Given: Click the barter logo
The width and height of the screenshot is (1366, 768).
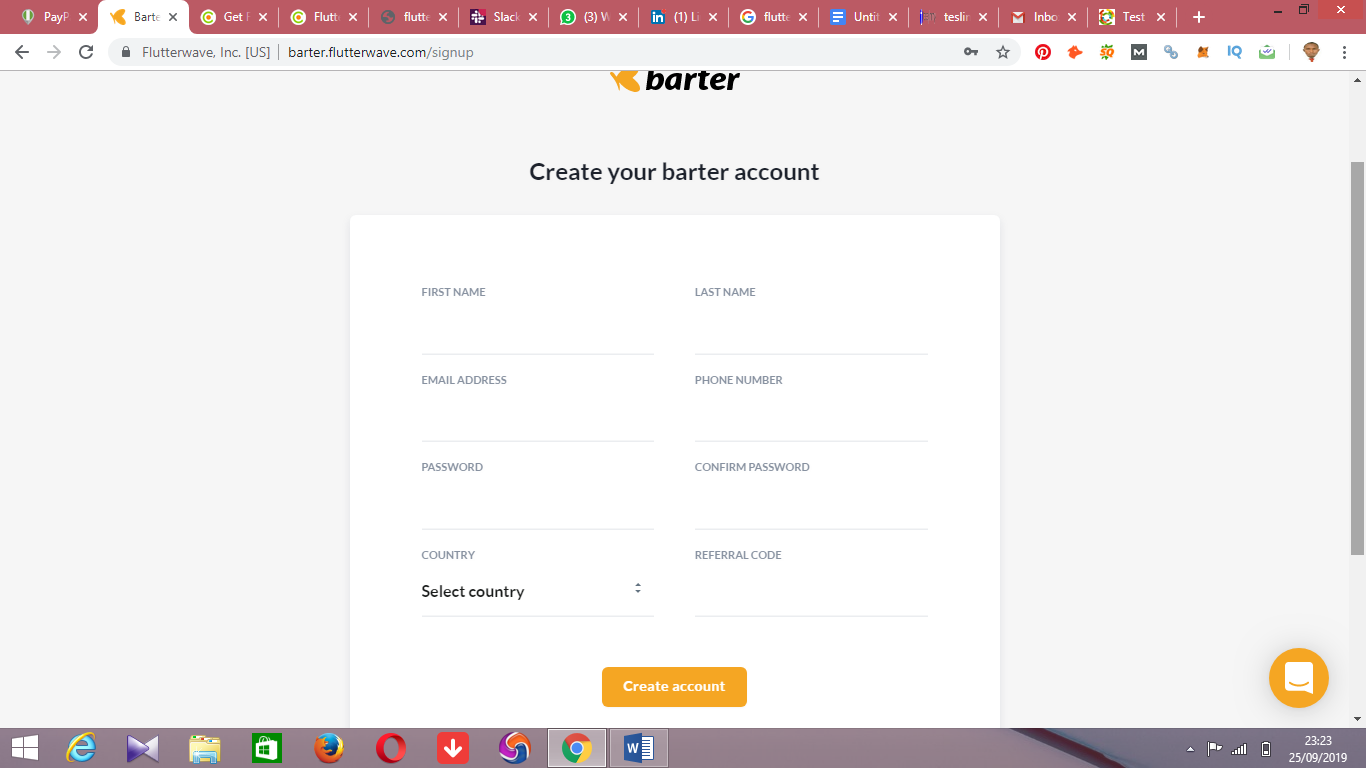Looking at the screenshot, I should pyautogui.click(x=675, y=80).
